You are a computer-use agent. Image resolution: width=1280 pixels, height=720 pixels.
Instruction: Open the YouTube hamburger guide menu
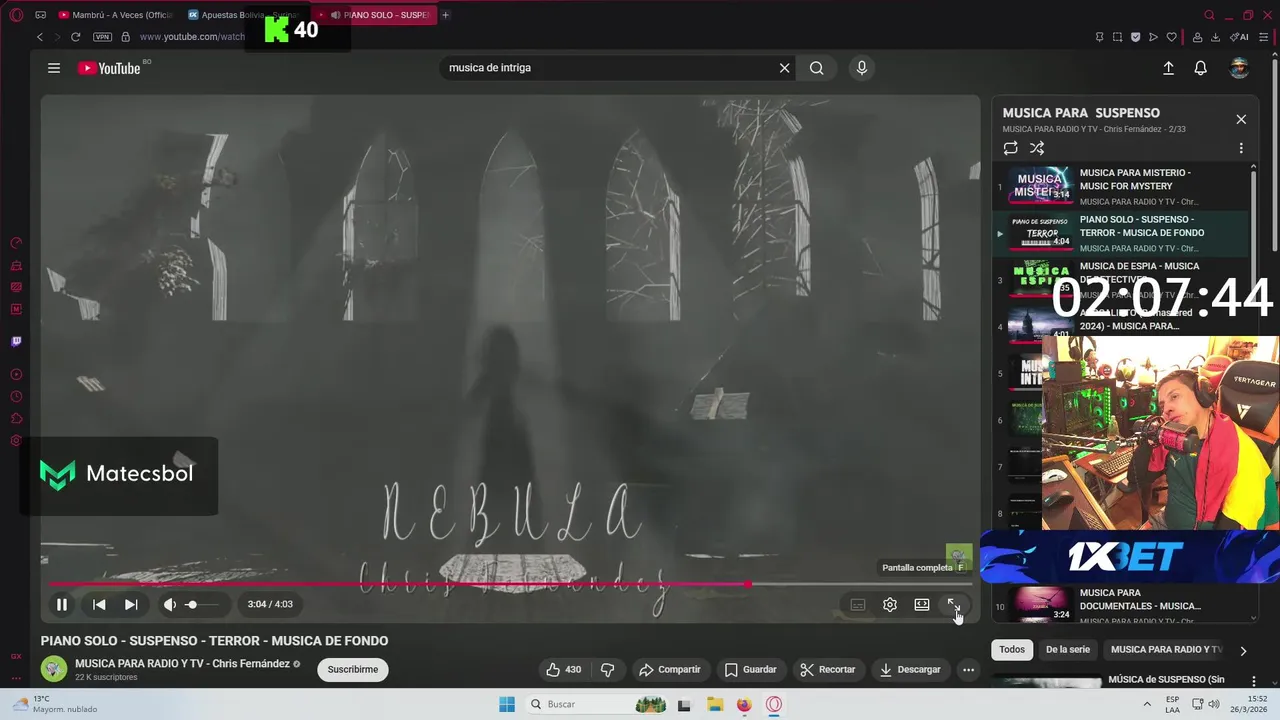click(x=54, y=68)
